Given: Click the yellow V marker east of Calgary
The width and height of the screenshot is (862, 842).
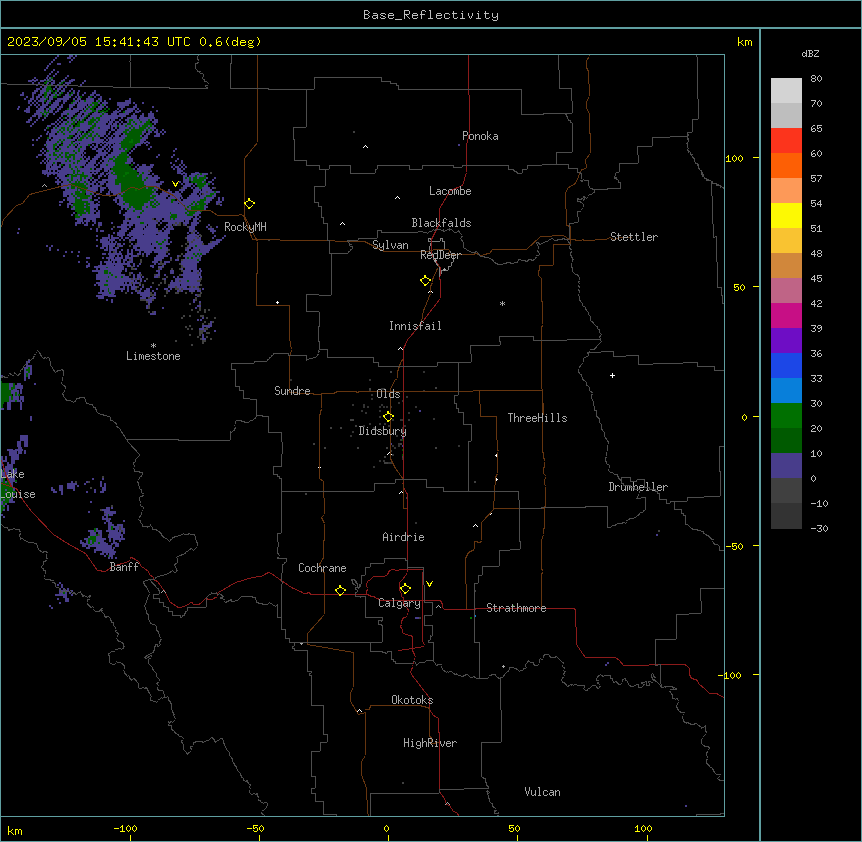Looking at the screenshot, I should pos(429,584).
